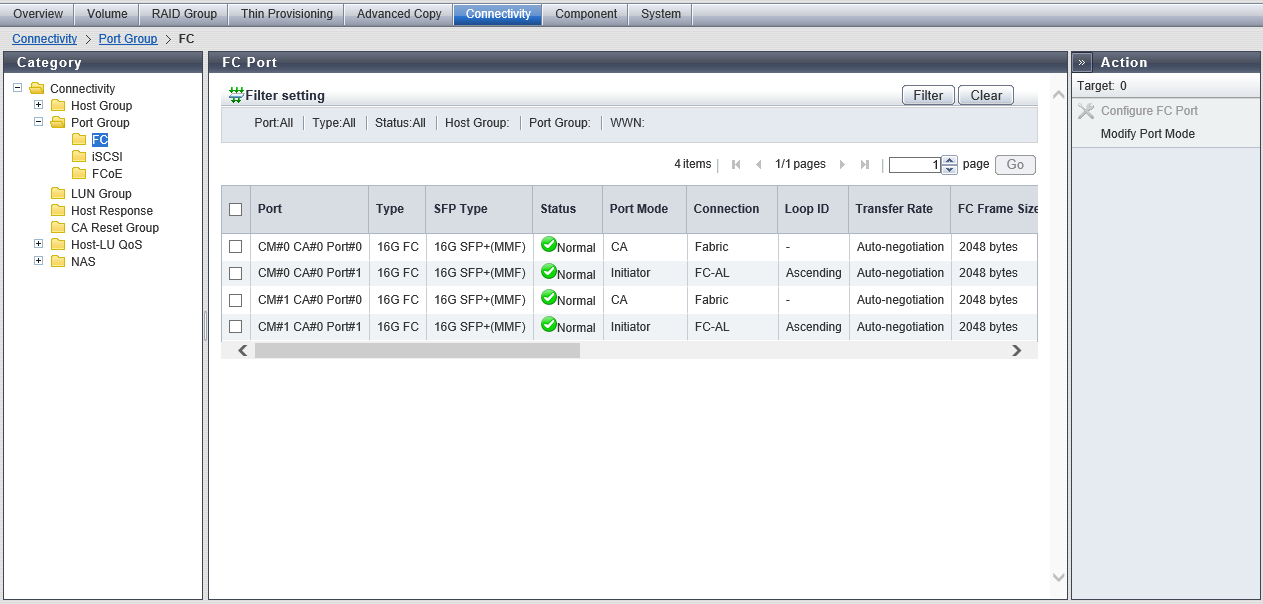Open the iSCSI folder icon
1263x604 pixels.
click(x=79, y=157)
